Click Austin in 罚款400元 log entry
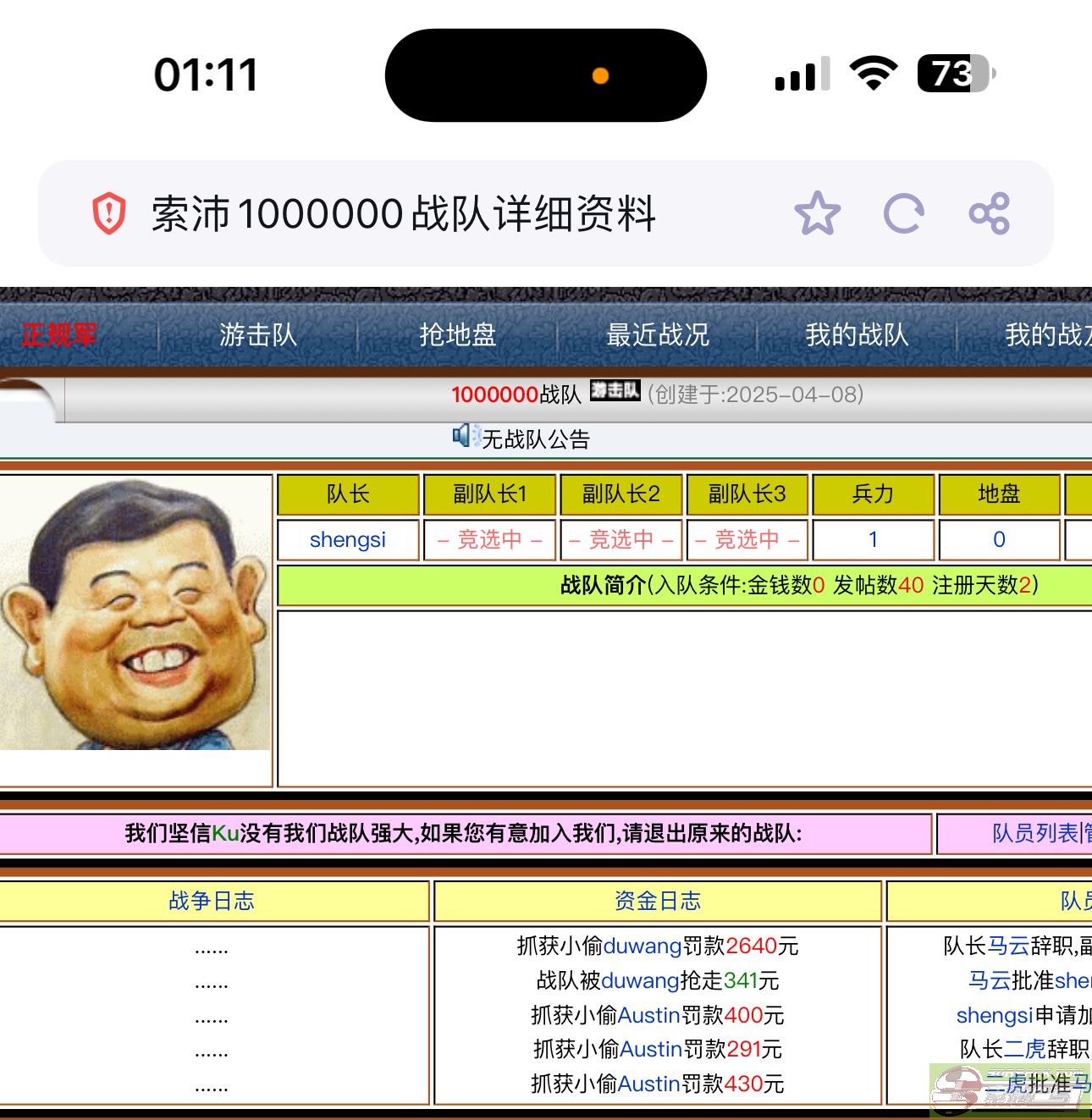Viewport: 1092px width, 1120px height. 649,1015
